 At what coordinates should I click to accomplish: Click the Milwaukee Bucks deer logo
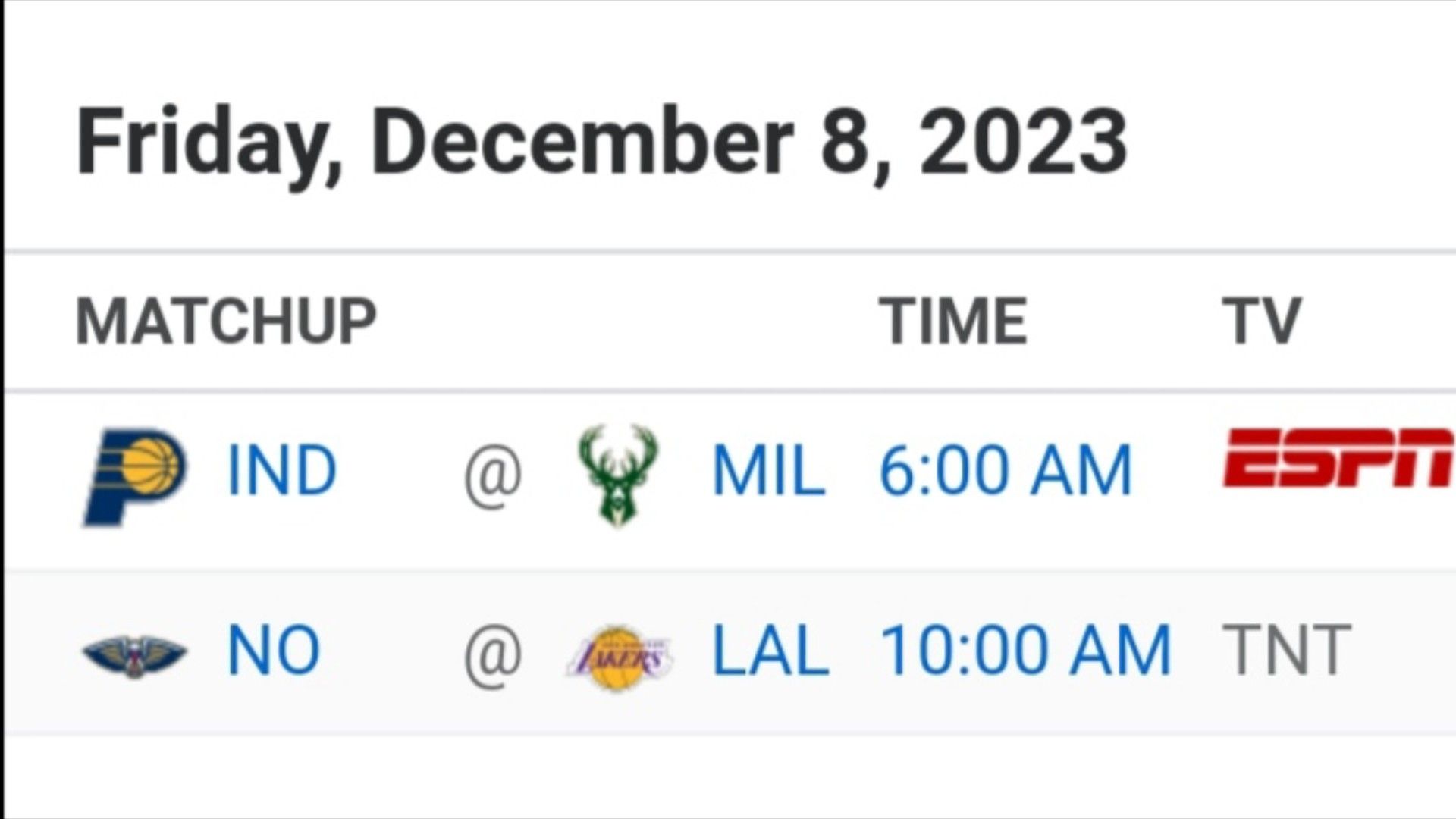click(618, 475)
